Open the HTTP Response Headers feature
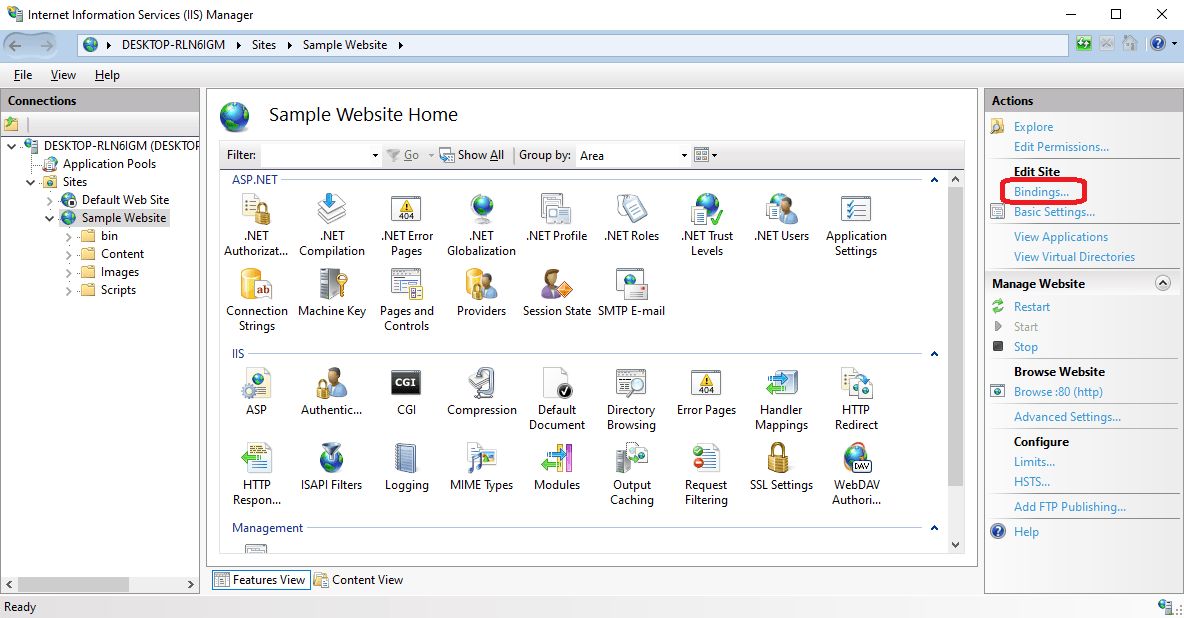Image resolution: width=1184 pixels, height=618 pixels. [x=256, y=474]
